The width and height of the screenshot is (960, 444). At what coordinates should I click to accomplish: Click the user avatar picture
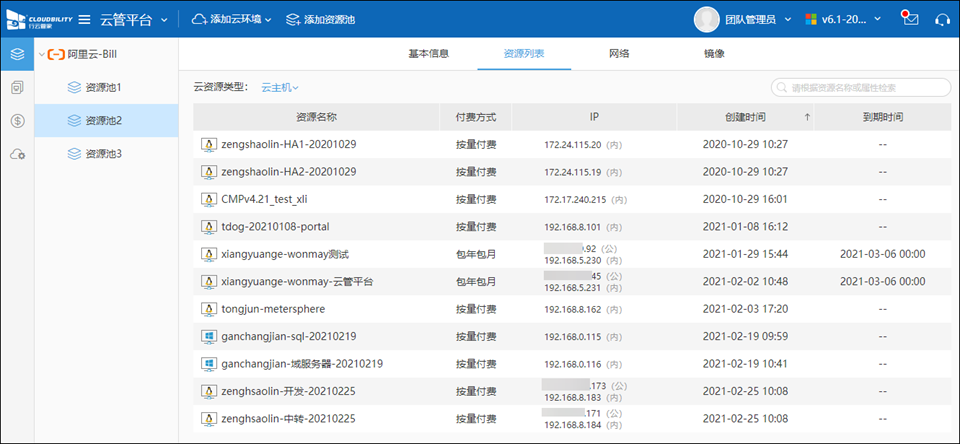pyautogui.click(x=707, y=19)
